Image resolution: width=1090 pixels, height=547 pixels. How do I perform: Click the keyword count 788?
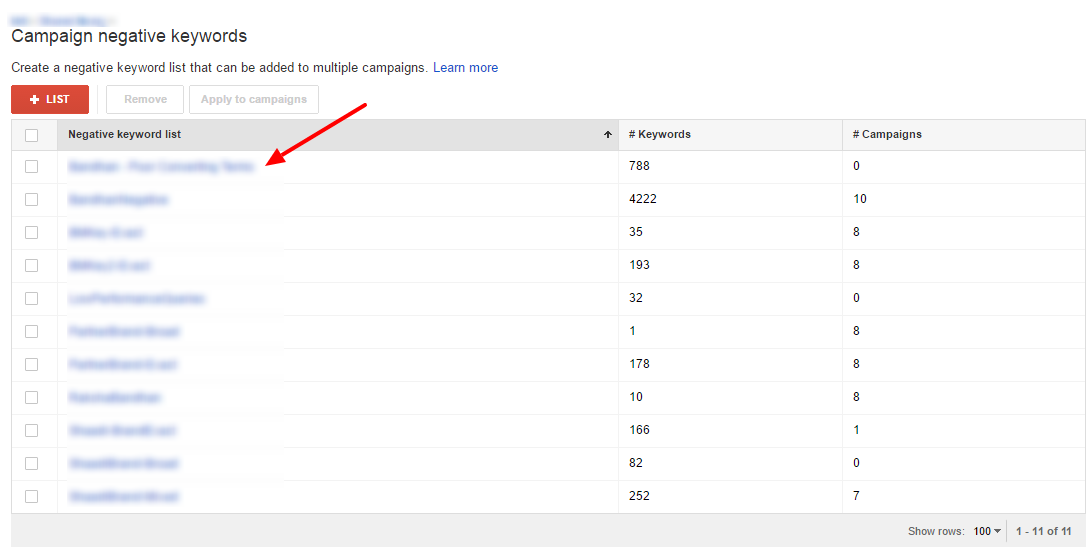click(639, 166)
